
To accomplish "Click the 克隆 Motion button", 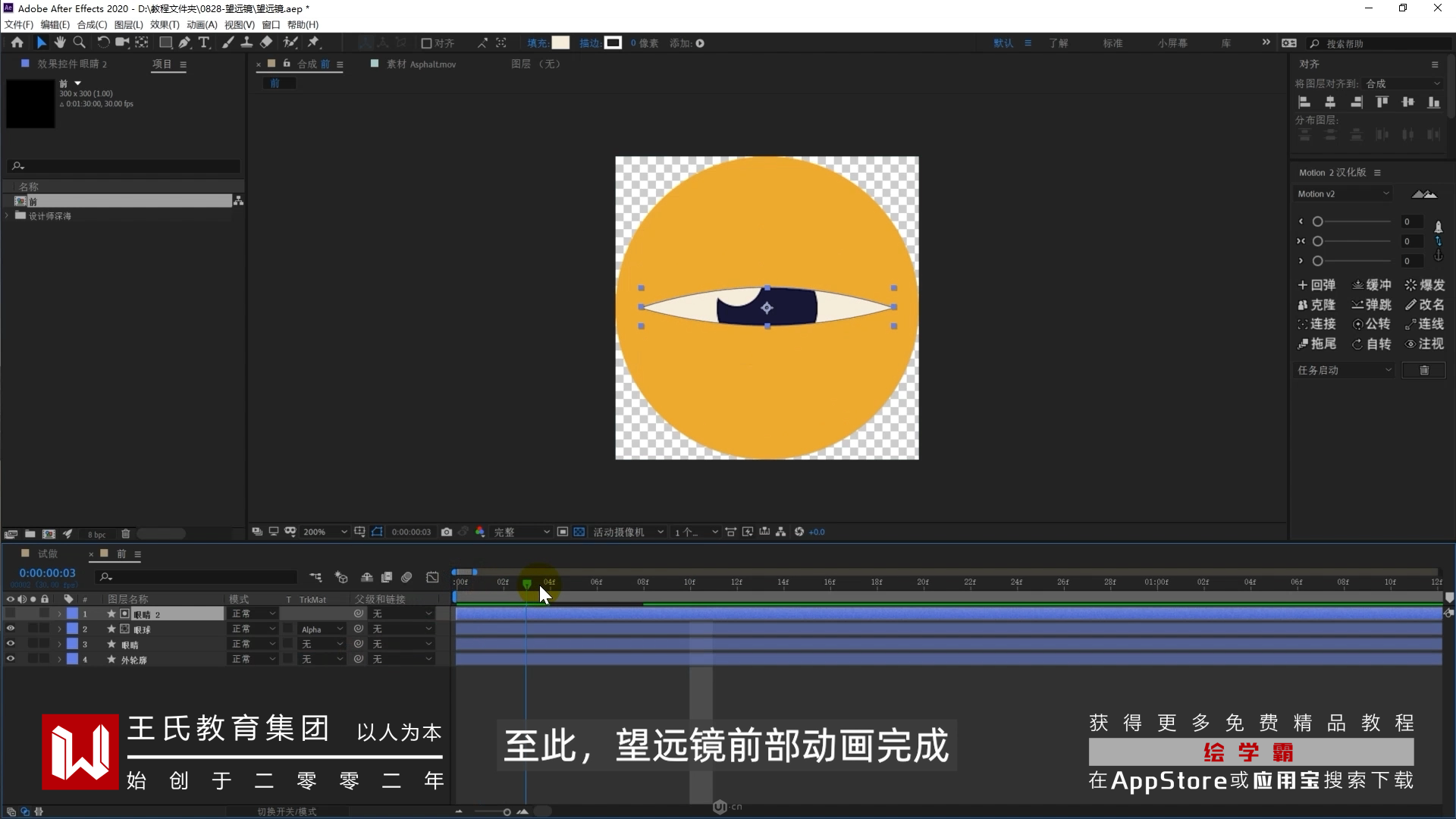I will tap(1316, 305).
